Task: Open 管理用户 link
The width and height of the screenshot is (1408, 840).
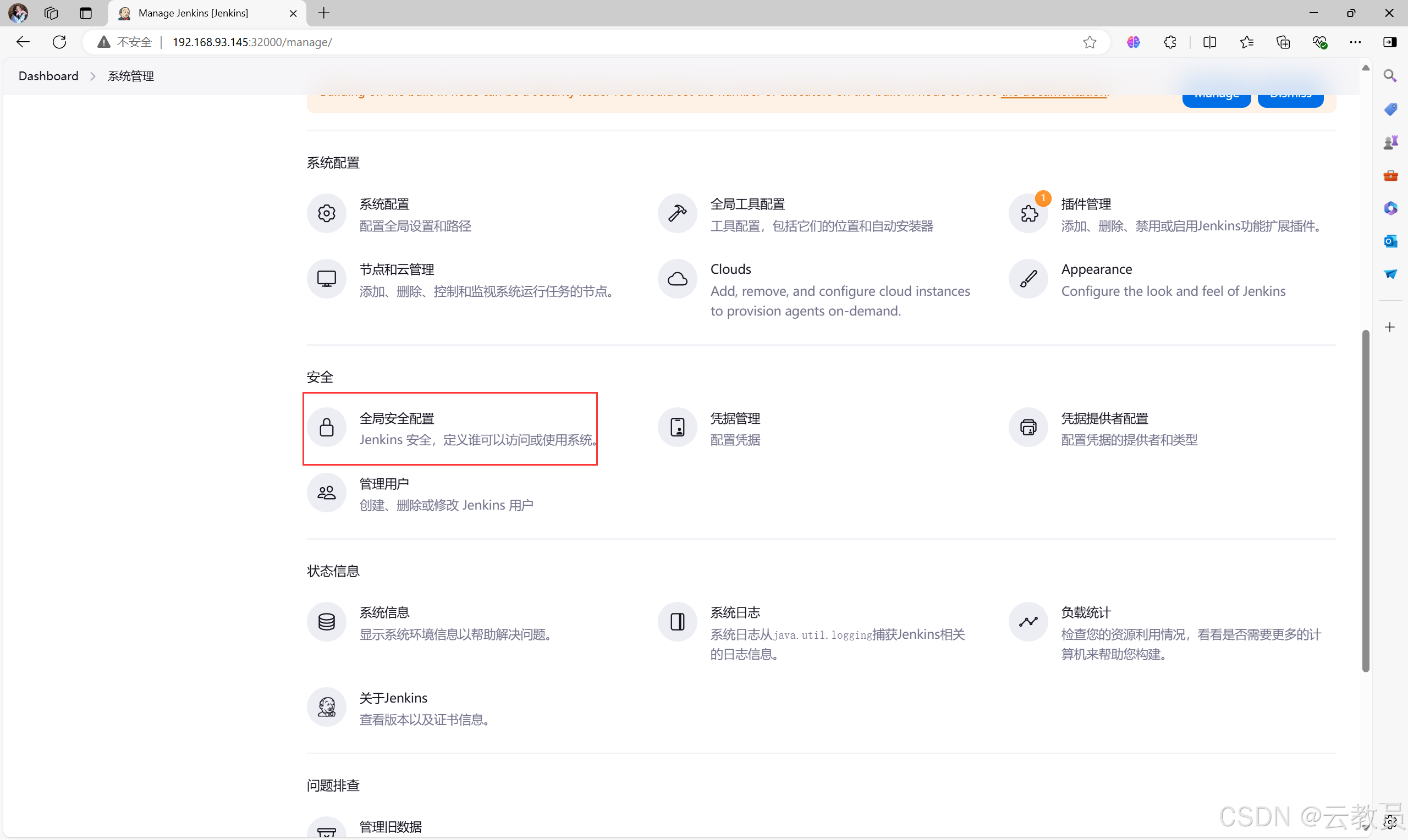Action: click(x=384, y=484)
